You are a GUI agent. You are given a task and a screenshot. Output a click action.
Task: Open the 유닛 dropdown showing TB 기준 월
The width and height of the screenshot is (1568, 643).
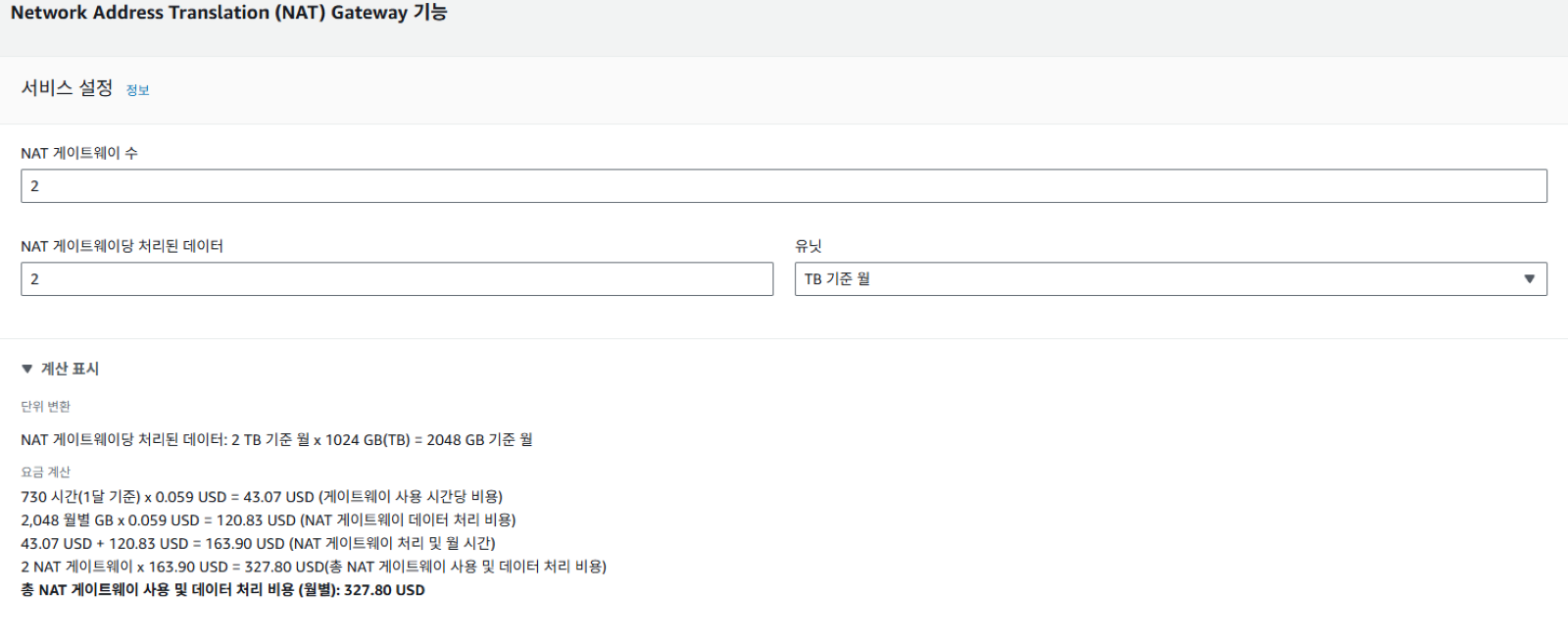click(1171, 279)
